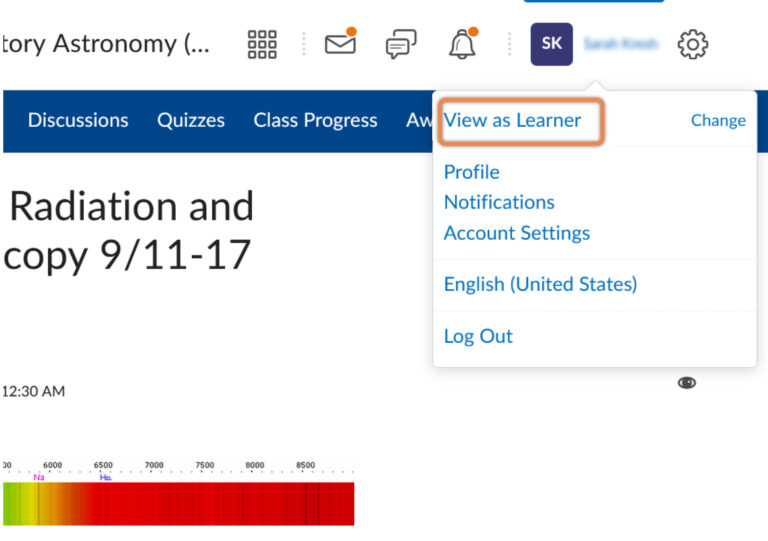Open the message alerts envelope icon
Viewport: 768px width, 541px height.
[340, 44]
